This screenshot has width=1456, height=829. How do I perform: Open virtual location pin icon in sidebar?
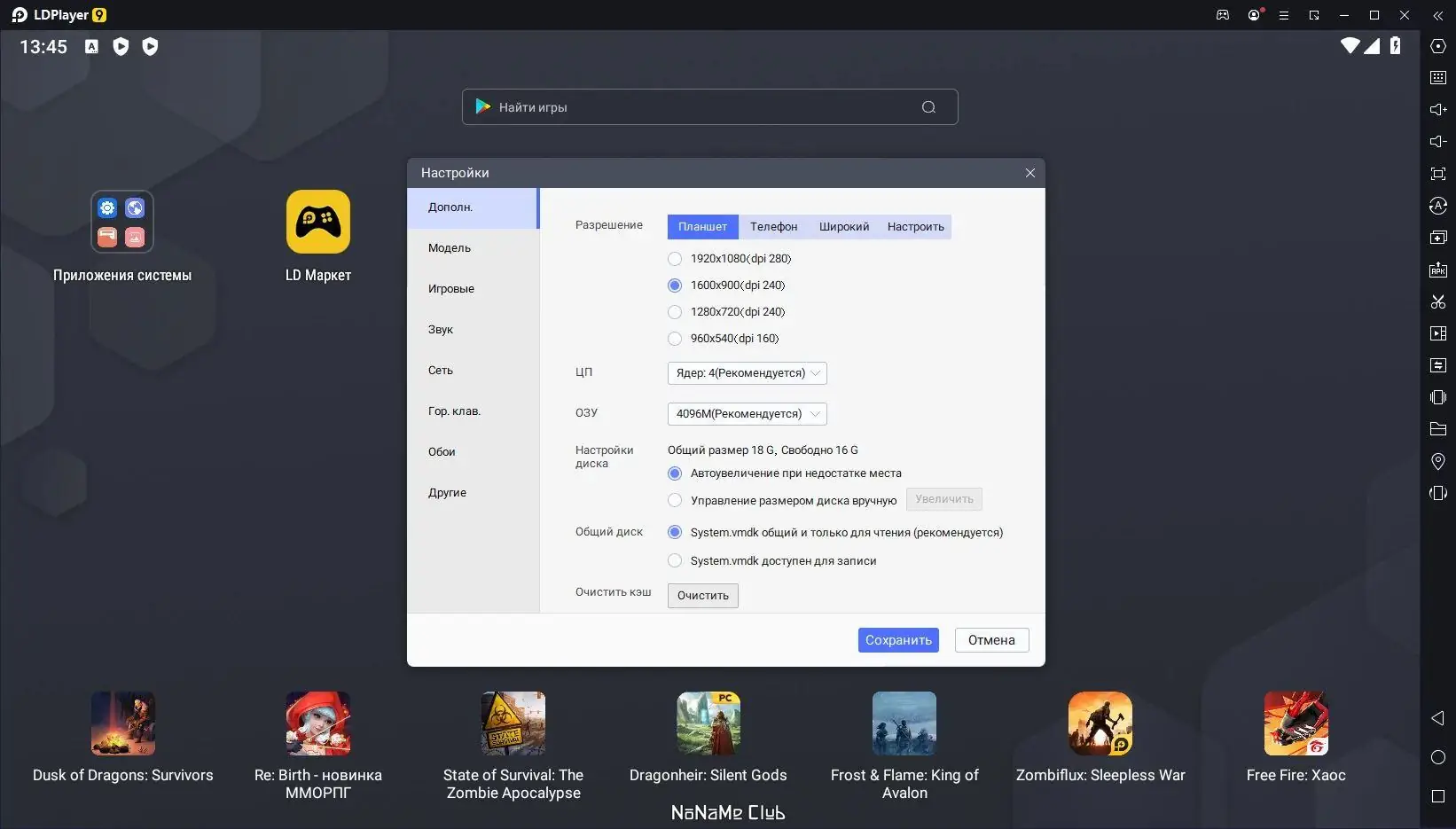[x=1438, y=461]
